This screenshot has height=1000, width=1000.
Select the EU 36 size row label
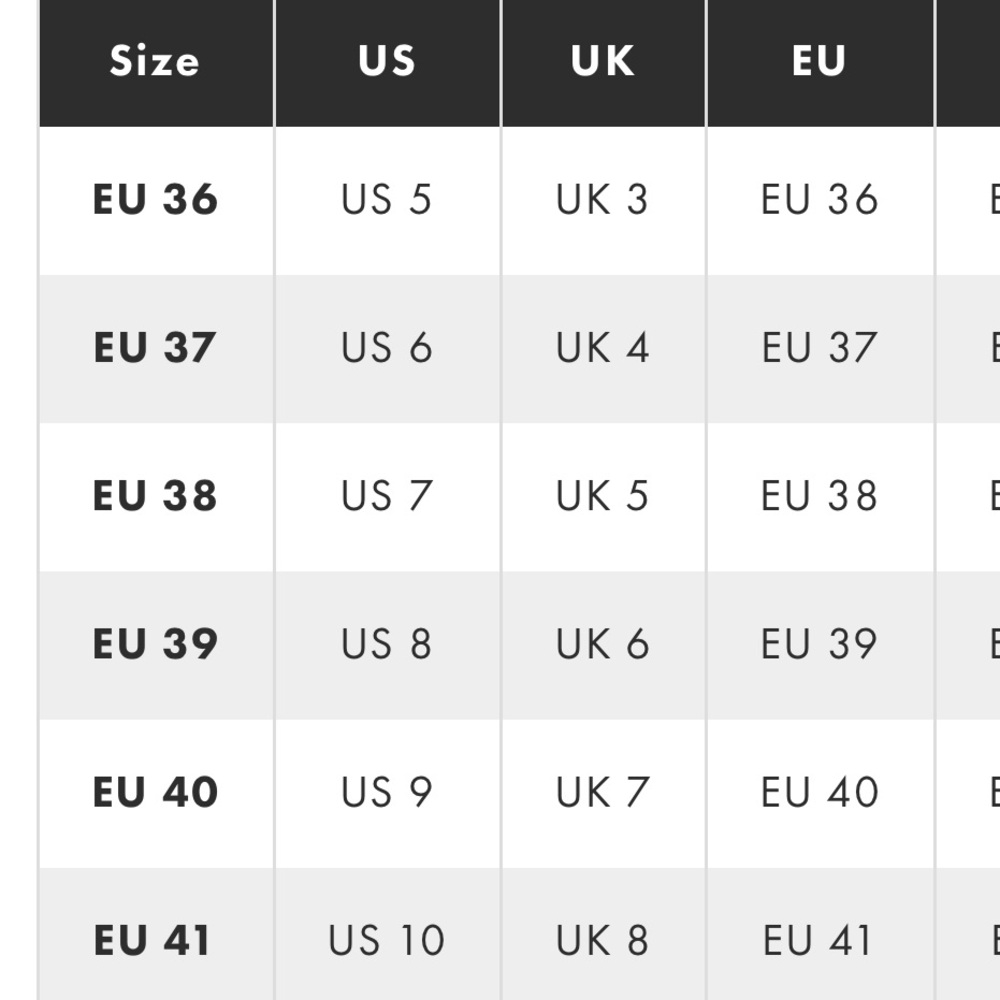coord(156,200)
